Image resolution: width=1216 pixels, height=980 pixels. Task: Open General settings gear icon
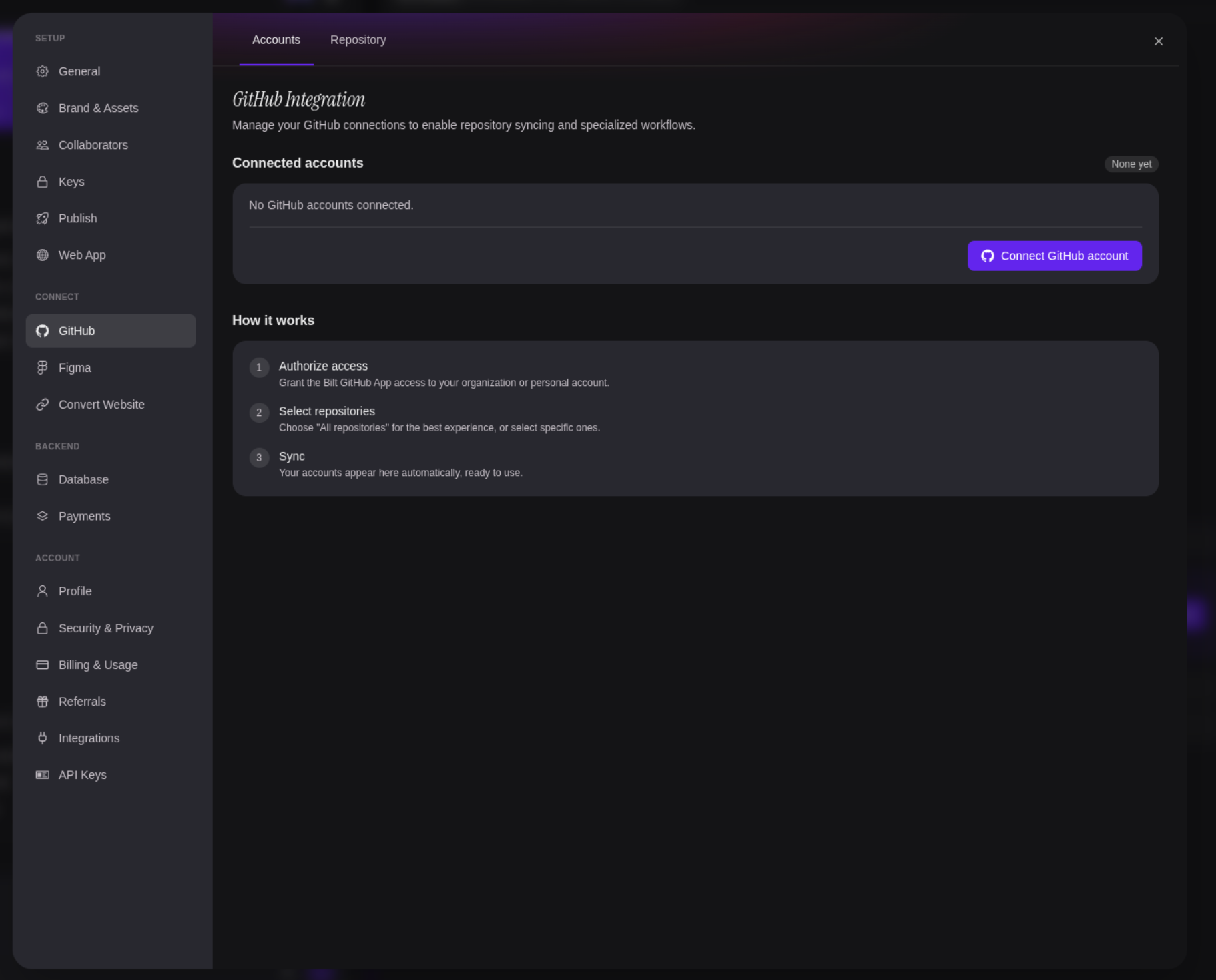[43, 71]
